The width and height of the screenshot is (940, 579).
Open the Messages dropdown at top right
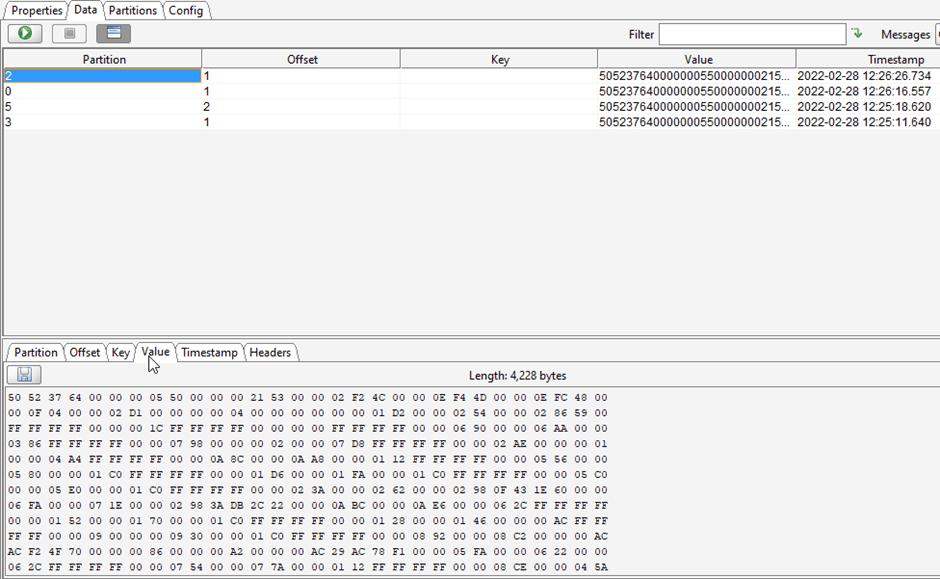coord(936,35)
